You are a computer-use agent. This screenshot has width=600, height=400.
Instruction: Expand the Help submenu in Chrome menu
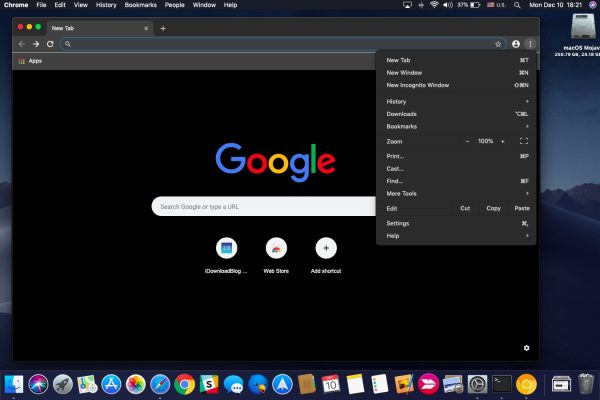[456, 236]
